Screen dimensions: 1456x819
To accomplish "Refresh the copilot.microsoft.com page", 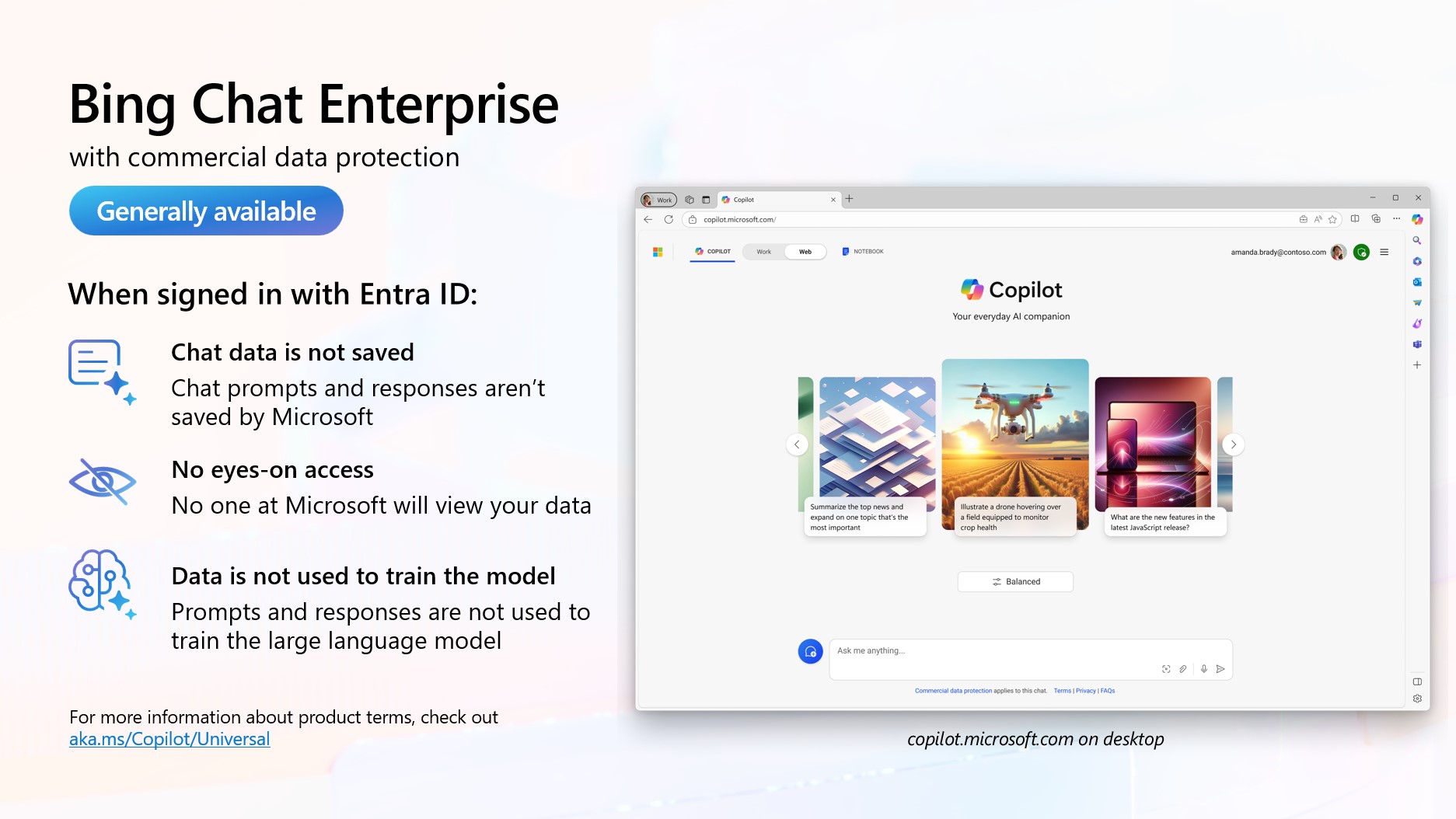I will [x=669, y=219].
